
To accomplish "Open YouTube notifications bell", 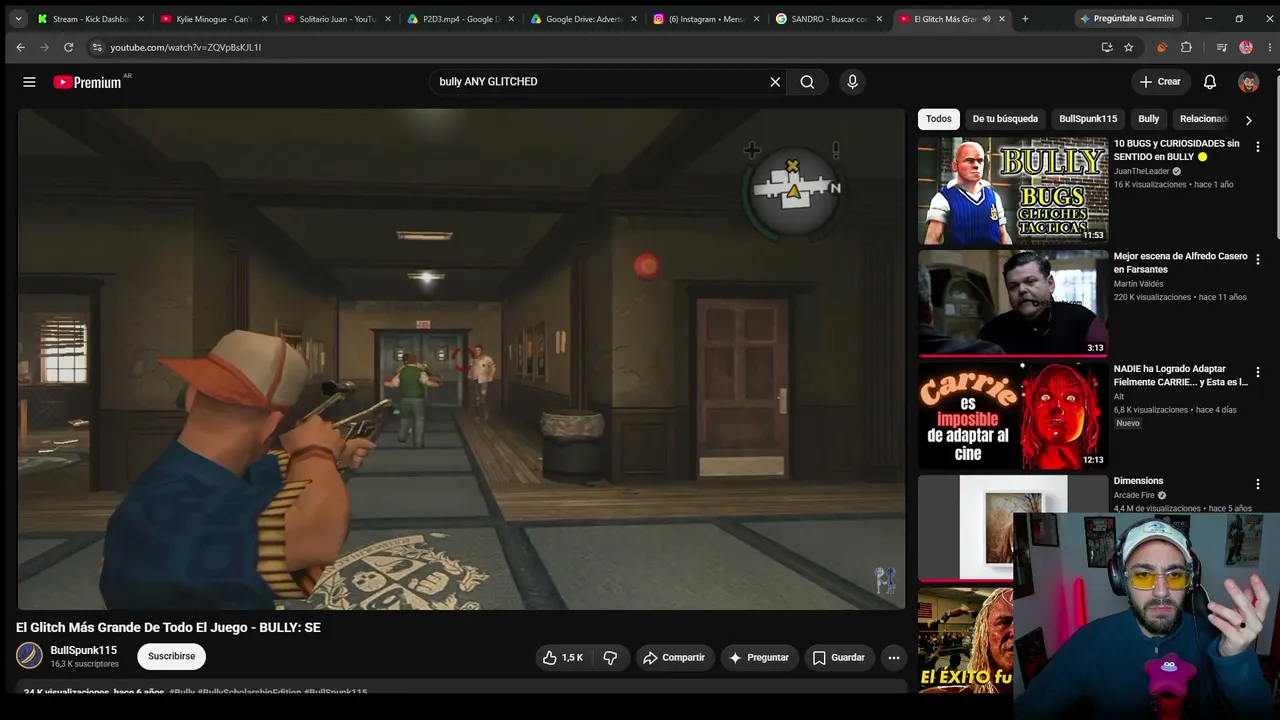I will click(x=1210, y=82).
